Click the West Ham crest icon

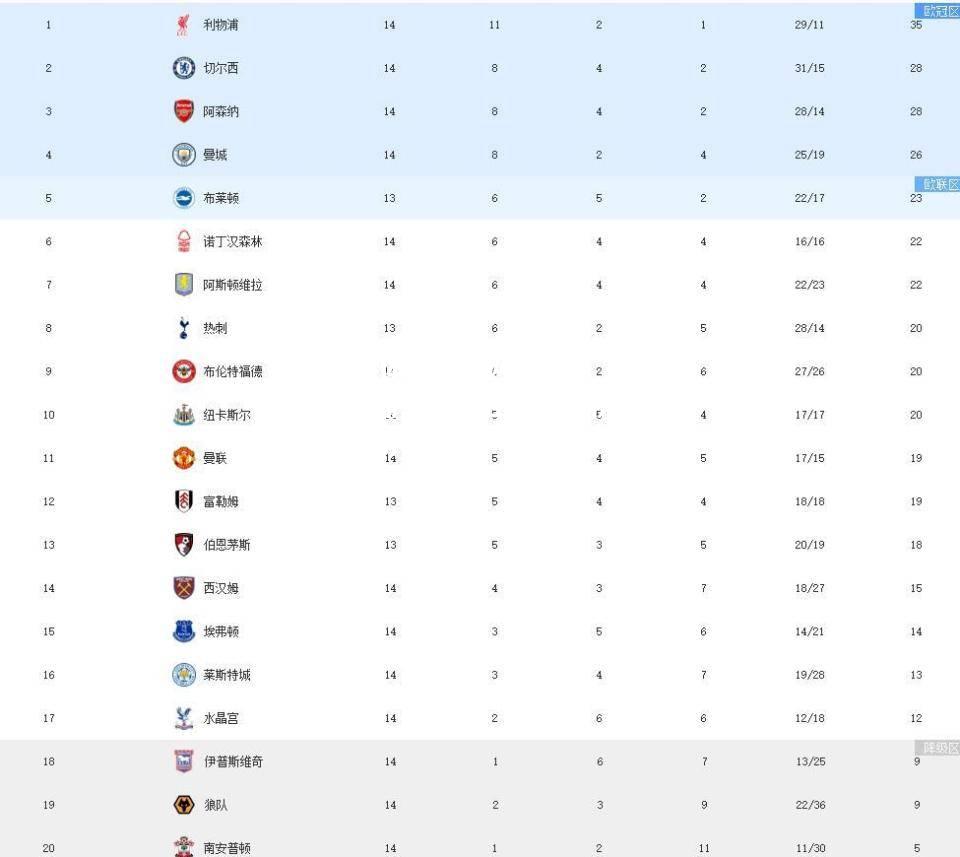pos(184,588)
